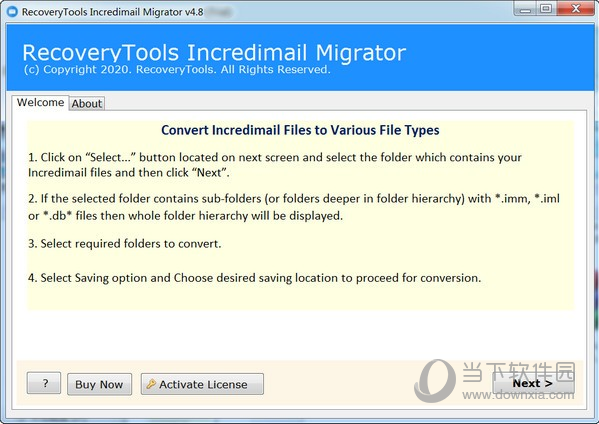
Task: Click the copyright 2020 RecoveryTools text
Action: [x=177, y=70]
